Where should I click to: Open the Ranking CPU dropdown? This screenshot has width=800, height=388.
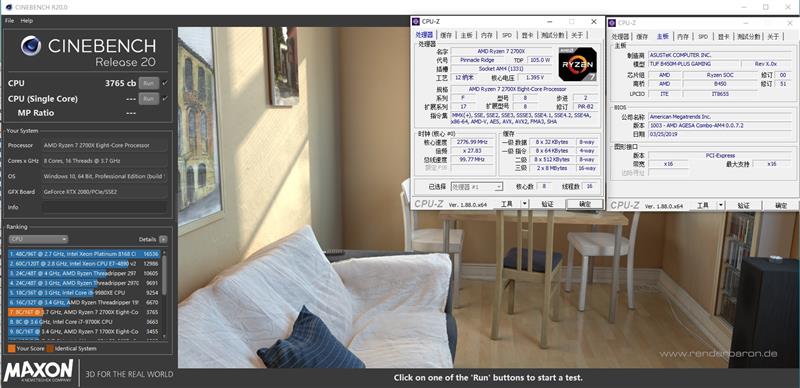tap(38, 239)
